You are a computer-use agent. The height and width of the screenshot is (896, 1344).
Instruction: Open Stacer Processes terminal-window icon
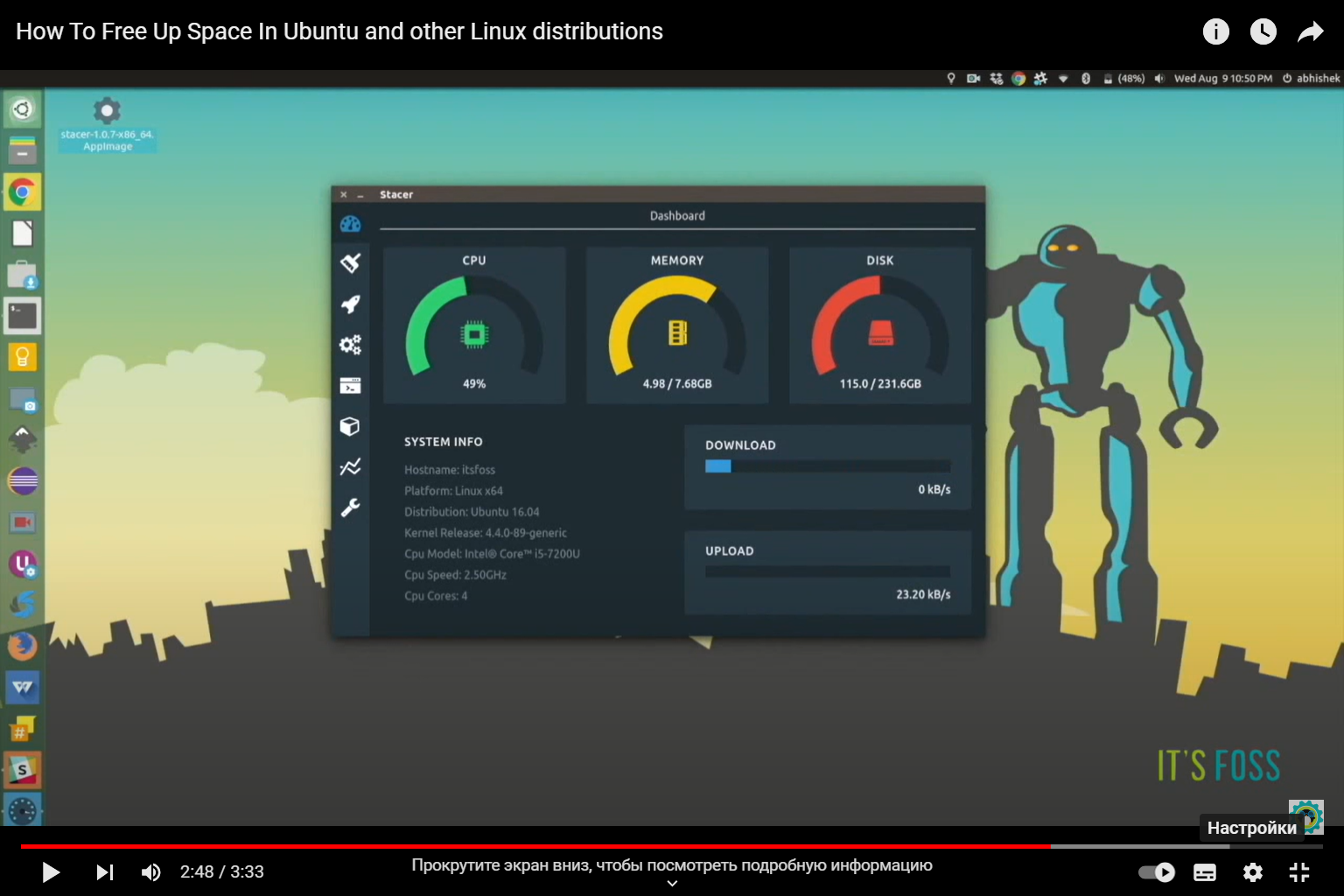(x=351, y=386)
